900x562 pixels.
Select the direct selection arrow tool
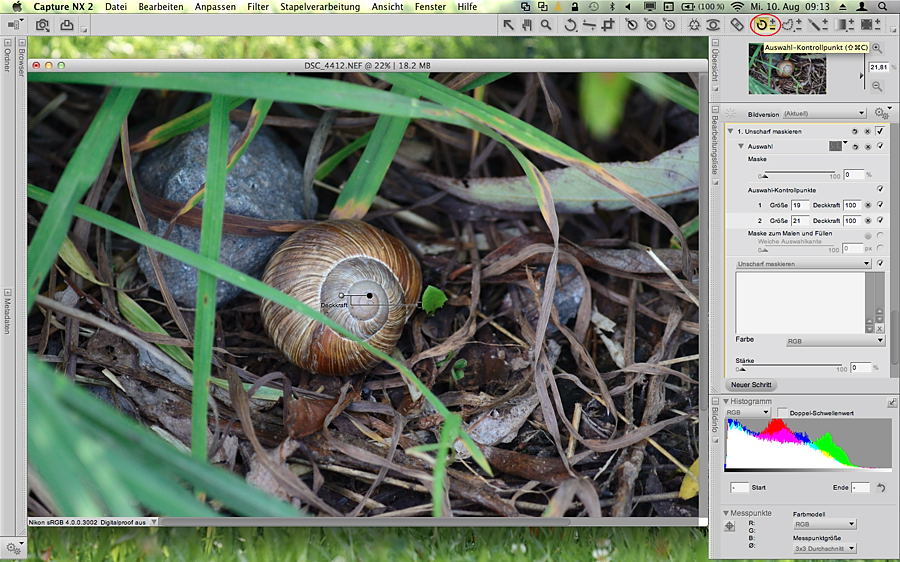coord(509,25)
